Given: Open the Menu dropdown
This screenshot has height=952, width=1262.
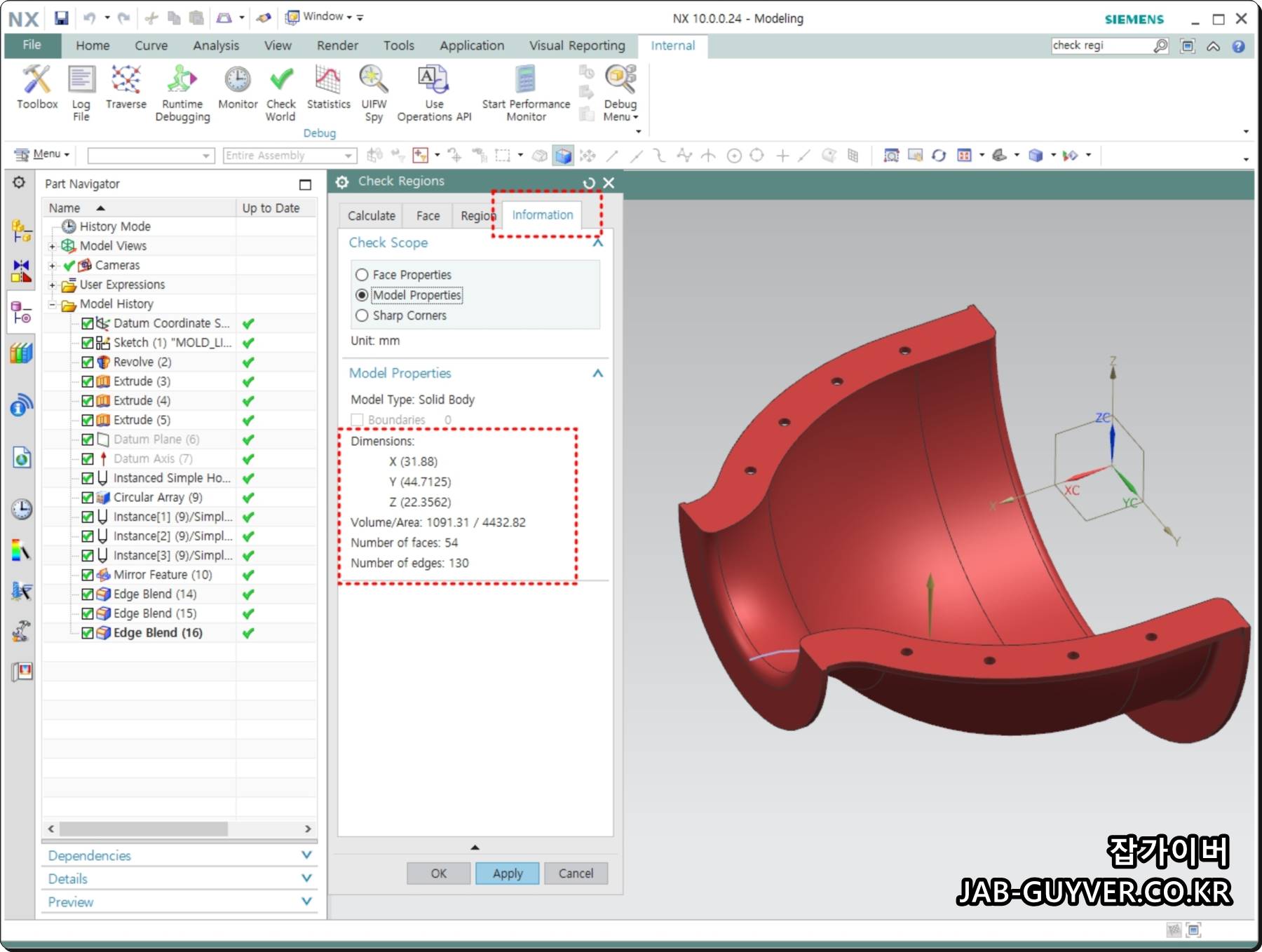Looking at the screenshot, I should [x=42, y=154].
